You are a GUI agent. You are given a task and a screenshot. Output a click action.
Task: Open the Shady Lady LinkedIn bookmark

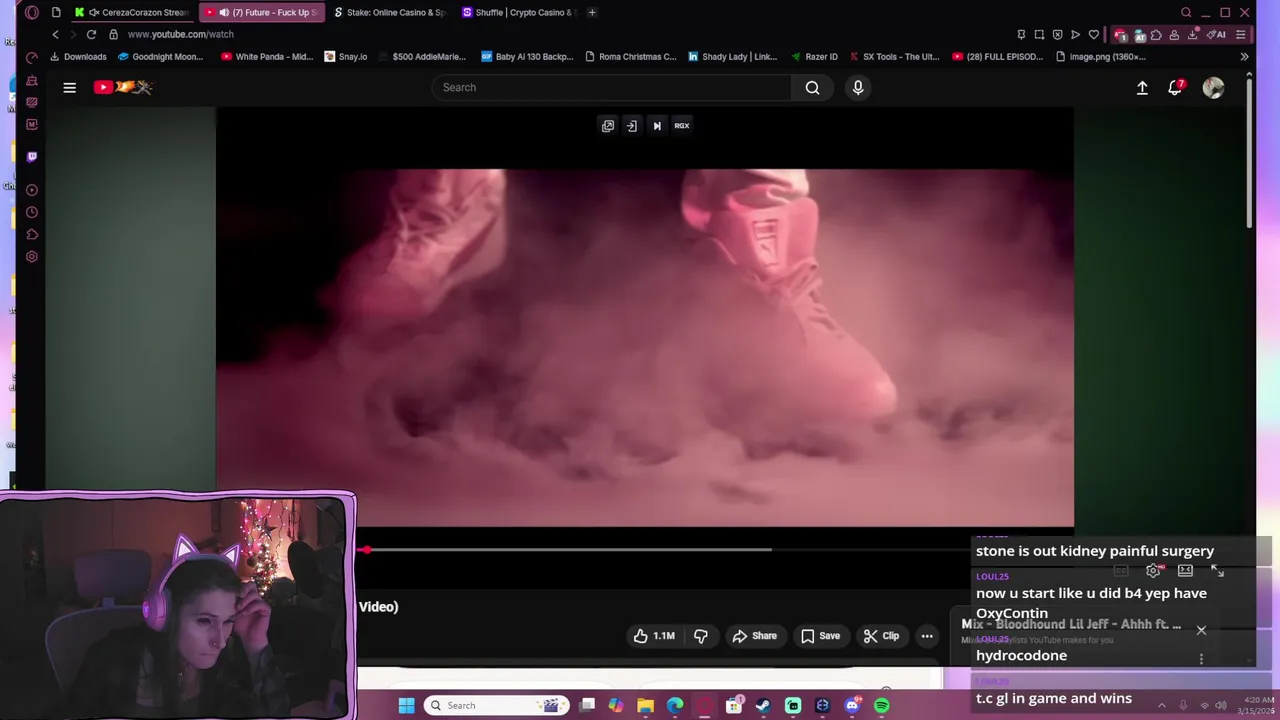pos(733,57)
